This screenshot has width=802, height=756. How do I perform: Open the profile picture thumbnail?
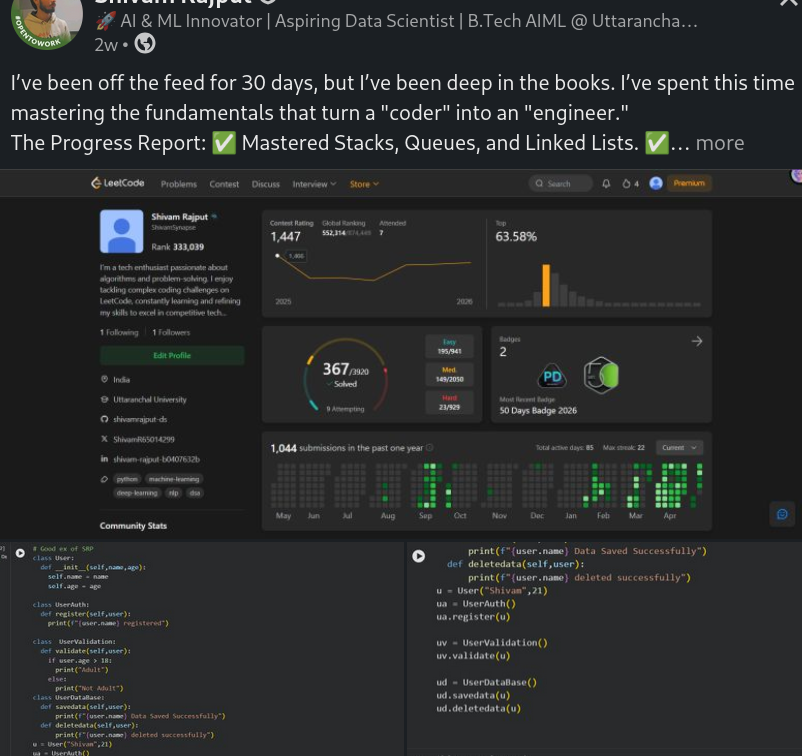(121, 231)
